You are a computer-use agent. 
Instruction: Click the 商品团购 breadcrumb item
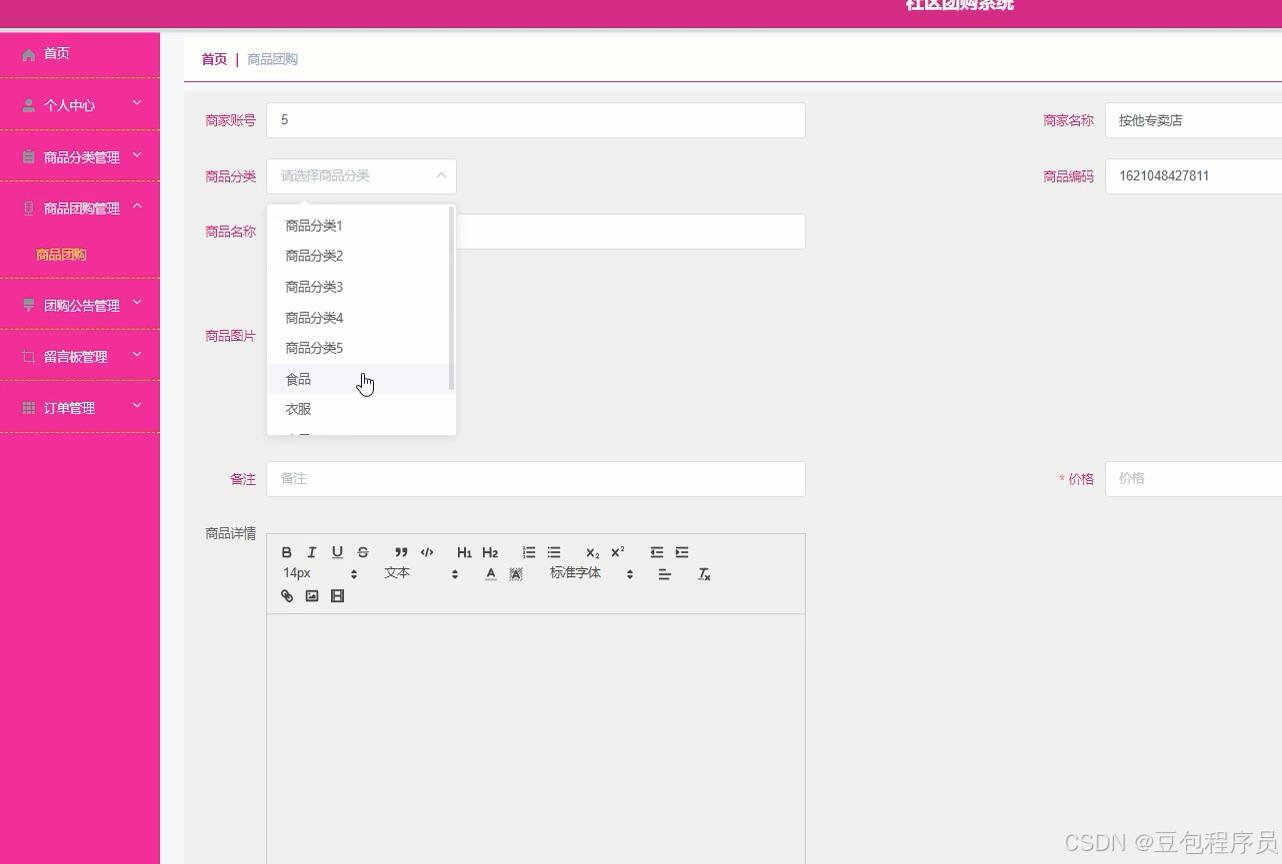[x=272, y=59]
